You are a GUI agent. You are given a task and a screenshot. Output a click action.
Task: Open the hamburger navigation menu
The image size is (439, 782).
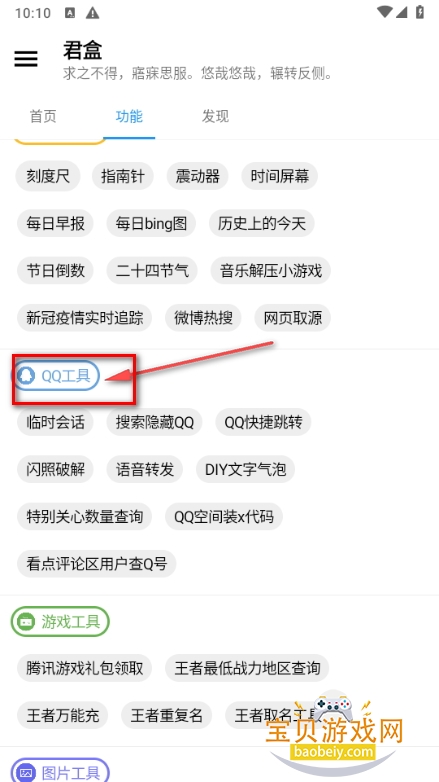coord(26,59)
